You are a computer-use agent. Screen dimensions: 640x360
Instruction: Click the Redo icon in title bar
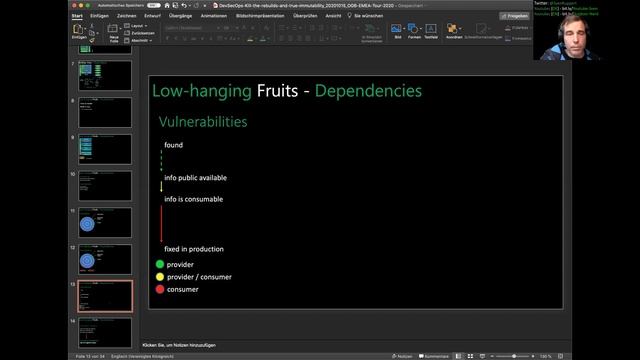[x=196, y=5]
